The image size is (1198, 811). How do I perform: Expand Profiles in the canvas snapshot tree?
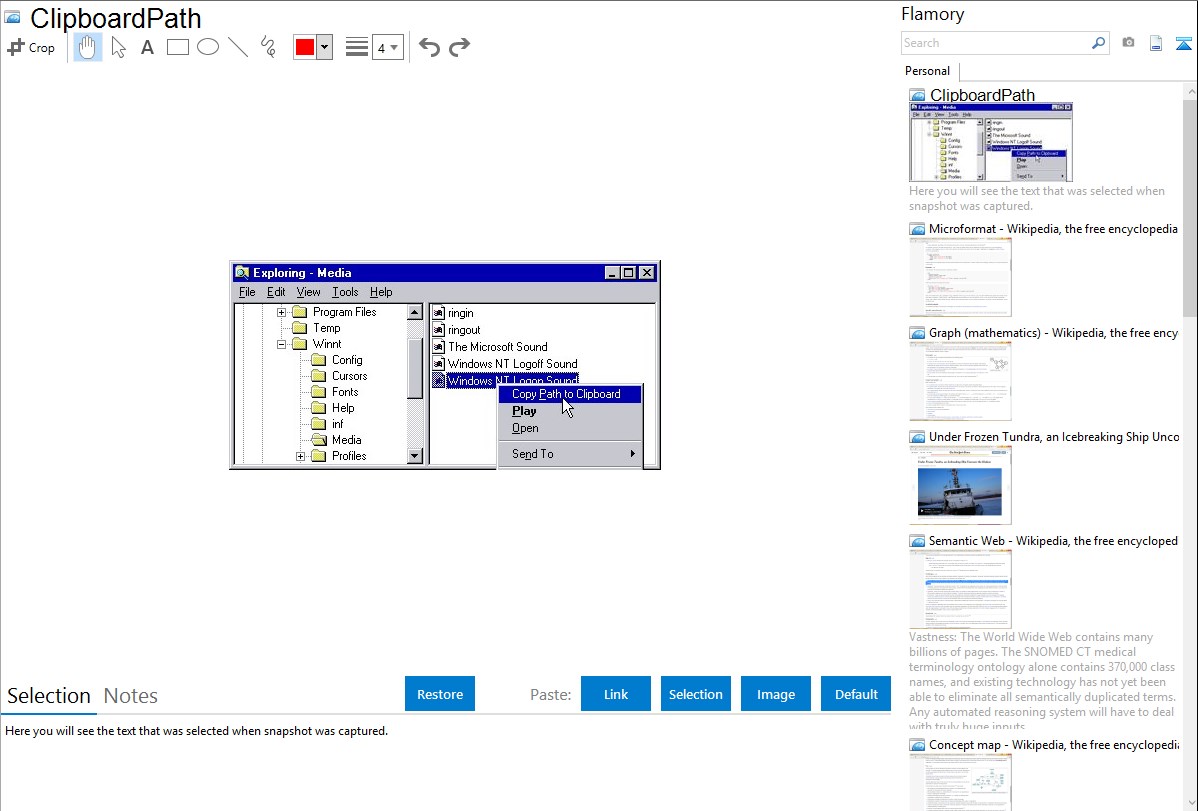pyautogui.click(x=300, y=456)
